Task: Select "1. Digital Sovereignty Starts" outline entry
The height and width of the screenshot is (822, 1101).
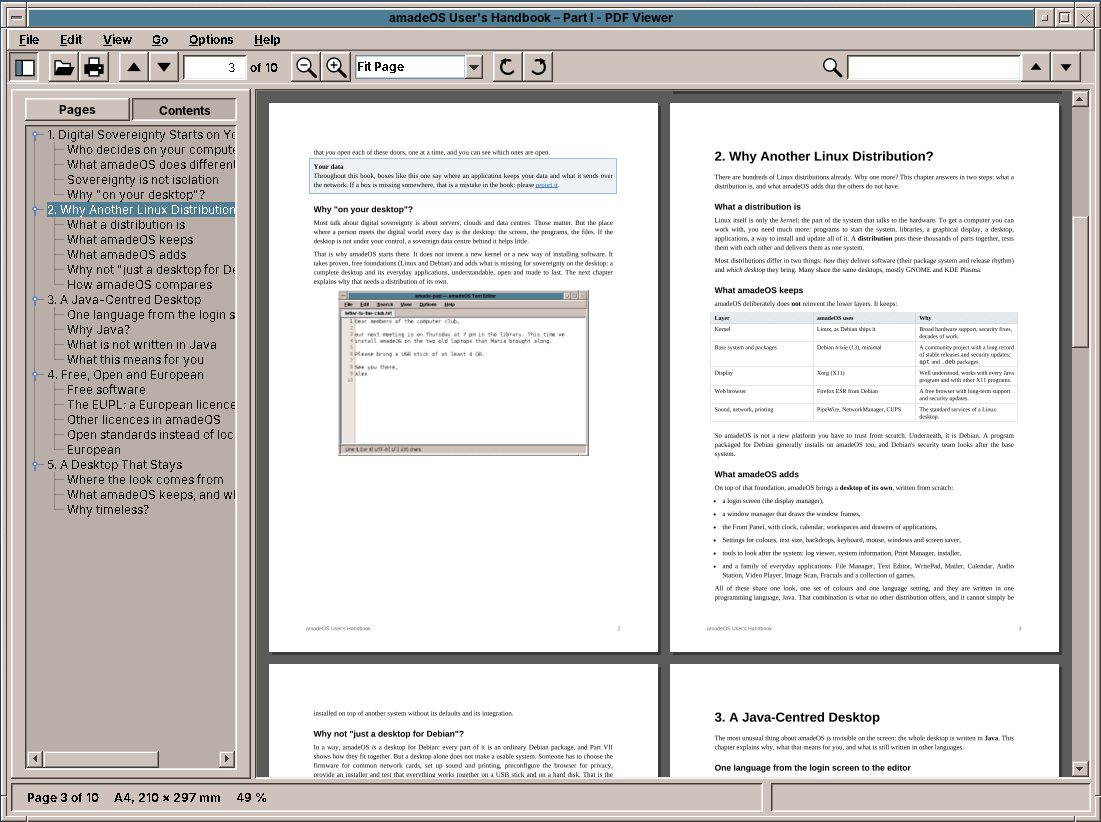Action: pyautogui.click(x=140, y=135)
